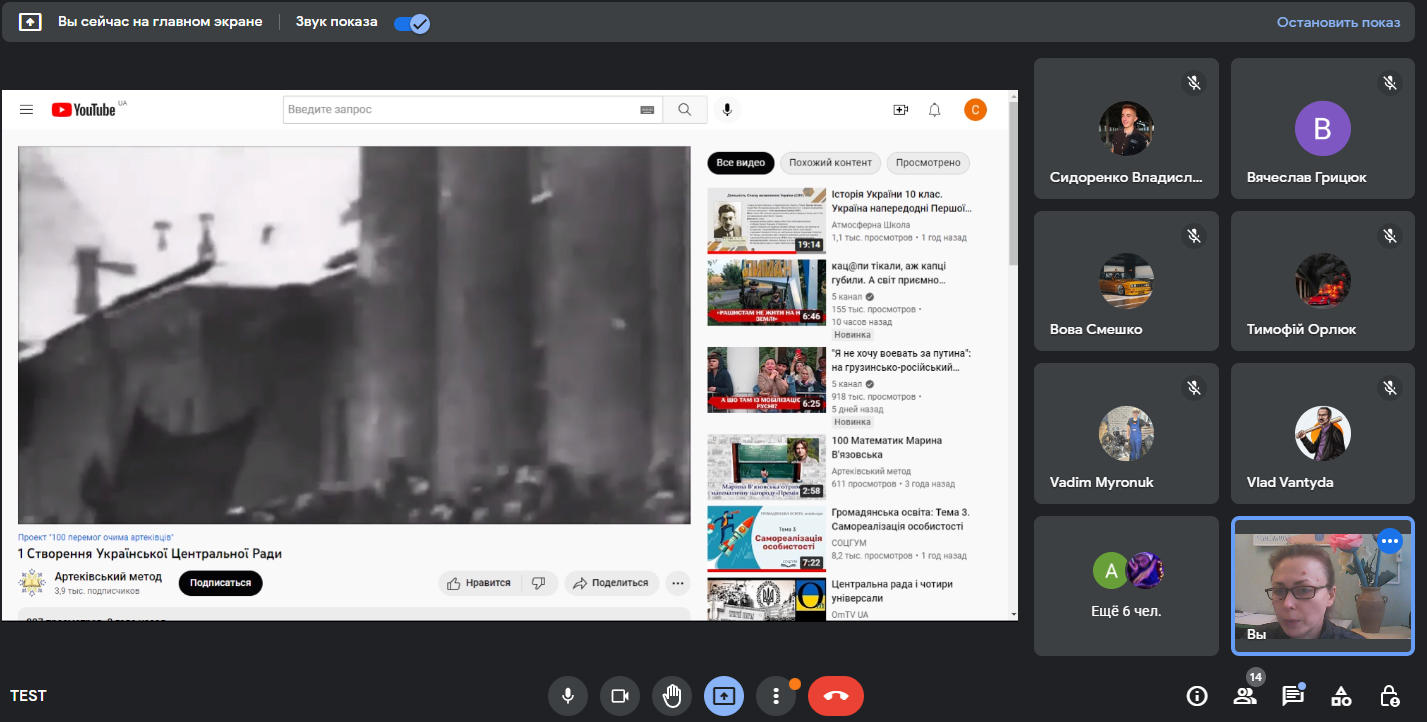Start voice search with microphone icon
The image size is (1427, 722).
727,110
